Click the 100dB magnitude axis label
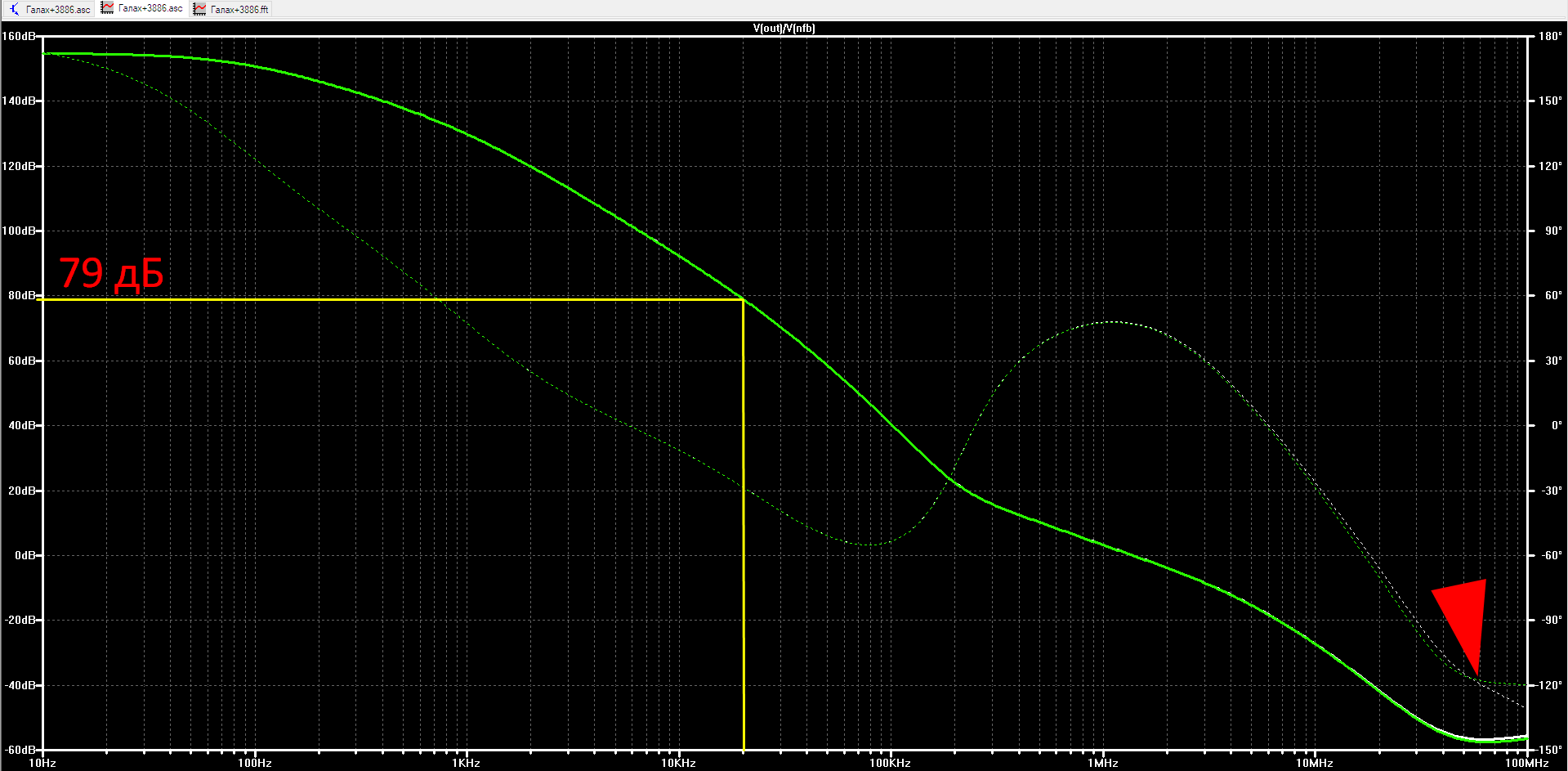This screenshot has height=771, width=1568. click(x=18, y=231)
